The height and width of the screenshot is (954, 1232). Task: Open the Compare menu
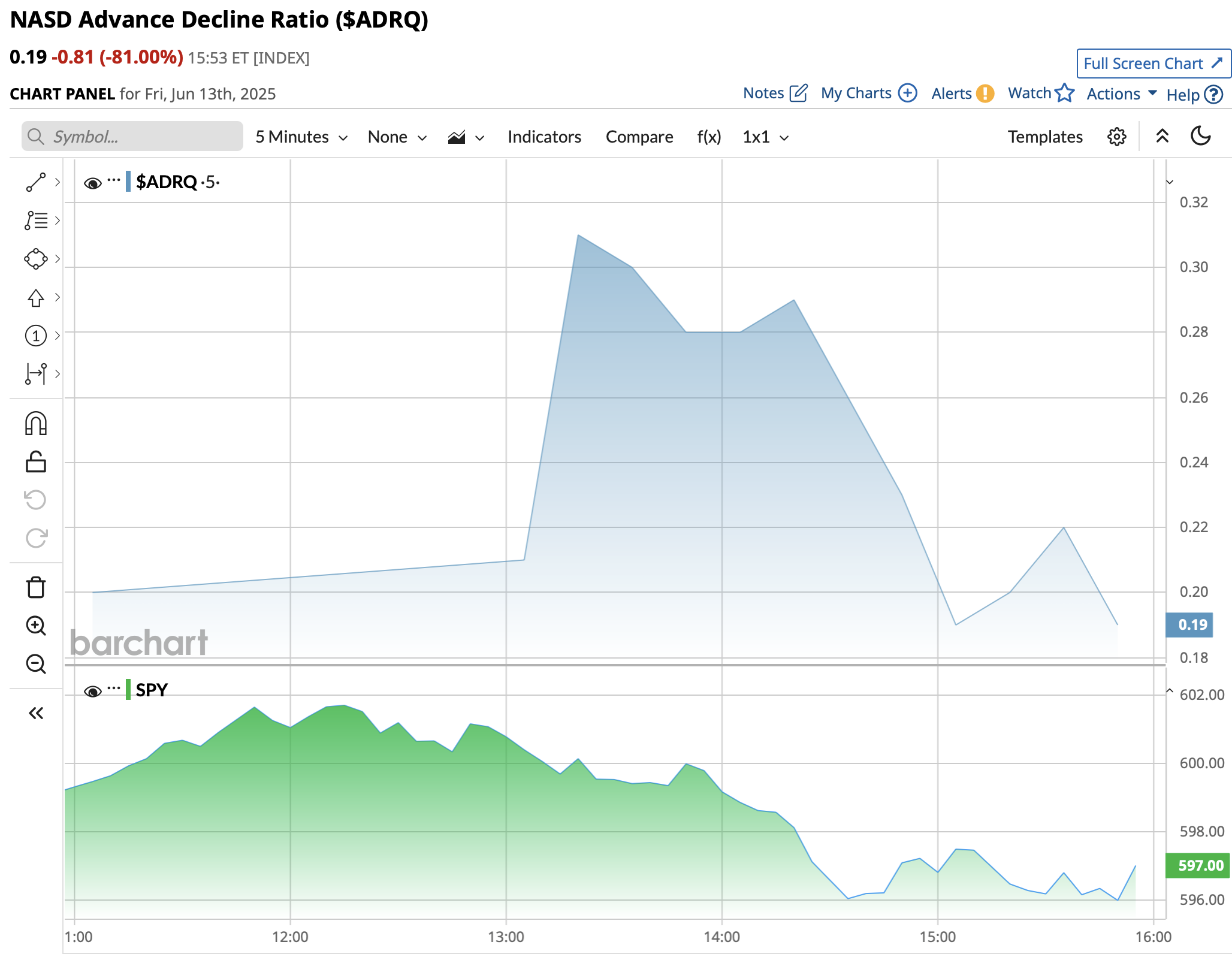[639, 137]
